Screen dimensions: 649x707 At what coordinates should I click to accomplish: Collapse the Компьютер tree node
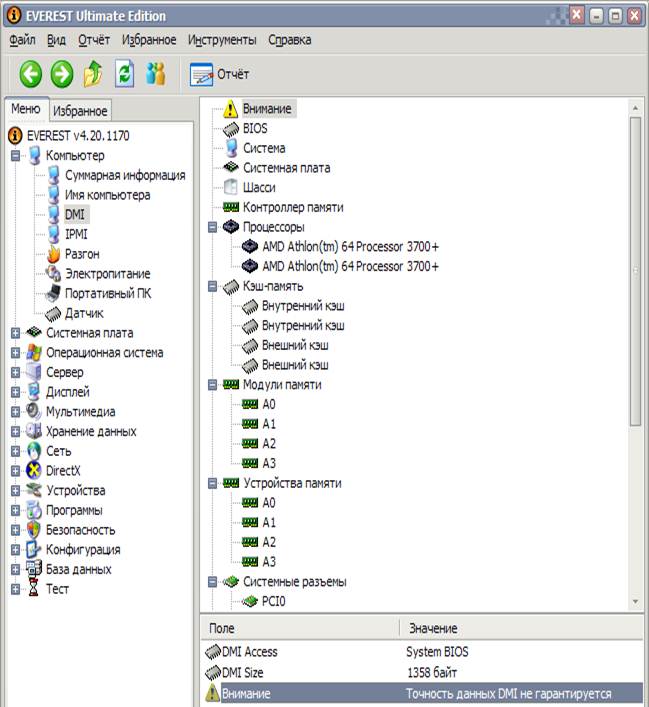coord(15,156)
